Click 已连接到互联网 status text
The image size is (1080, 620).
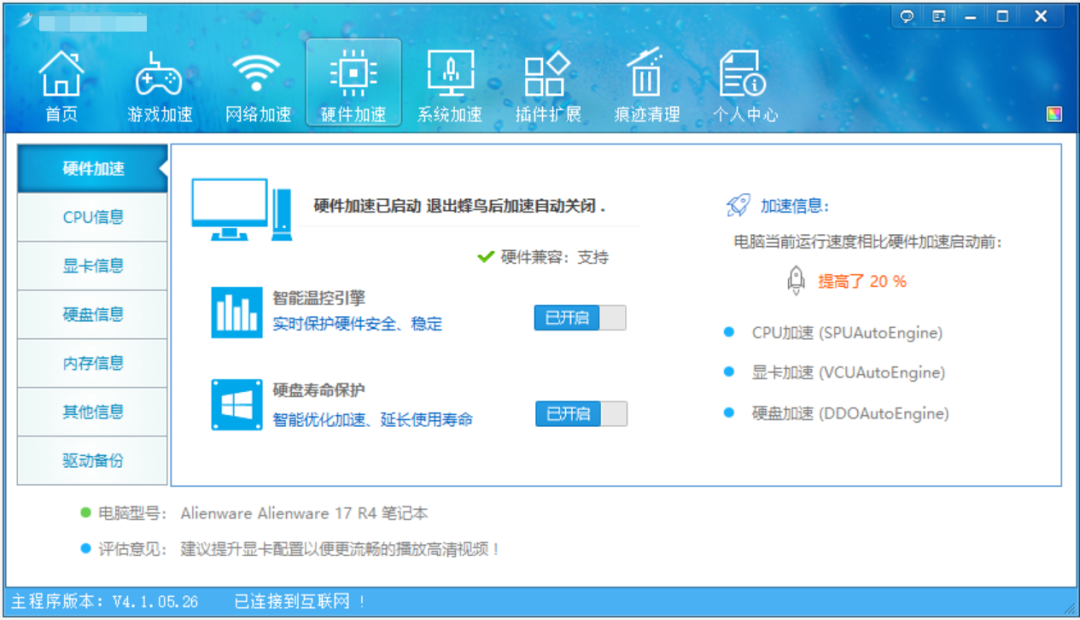(300, 601)
